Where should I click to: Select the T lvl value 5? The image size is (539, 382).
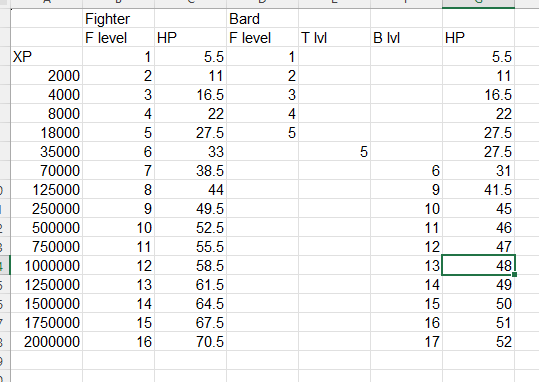pos(334,152)
